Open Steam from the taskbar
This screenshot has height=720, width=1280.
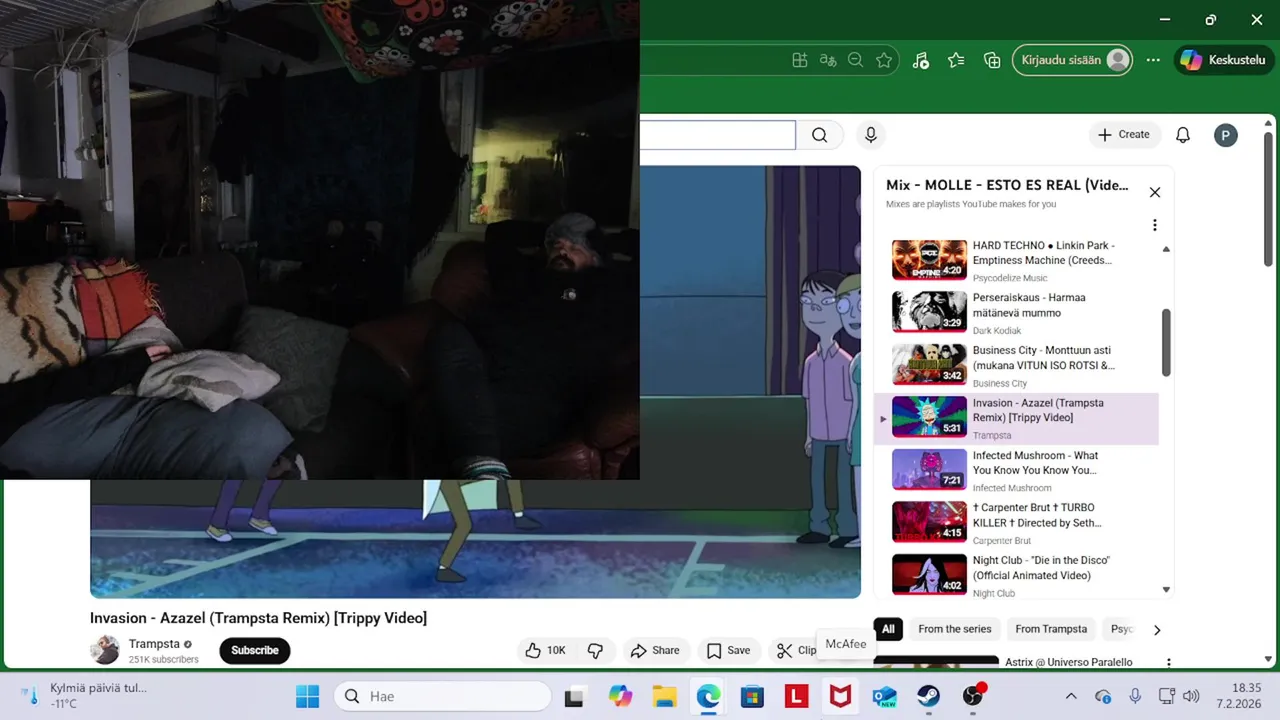point(928,696)
